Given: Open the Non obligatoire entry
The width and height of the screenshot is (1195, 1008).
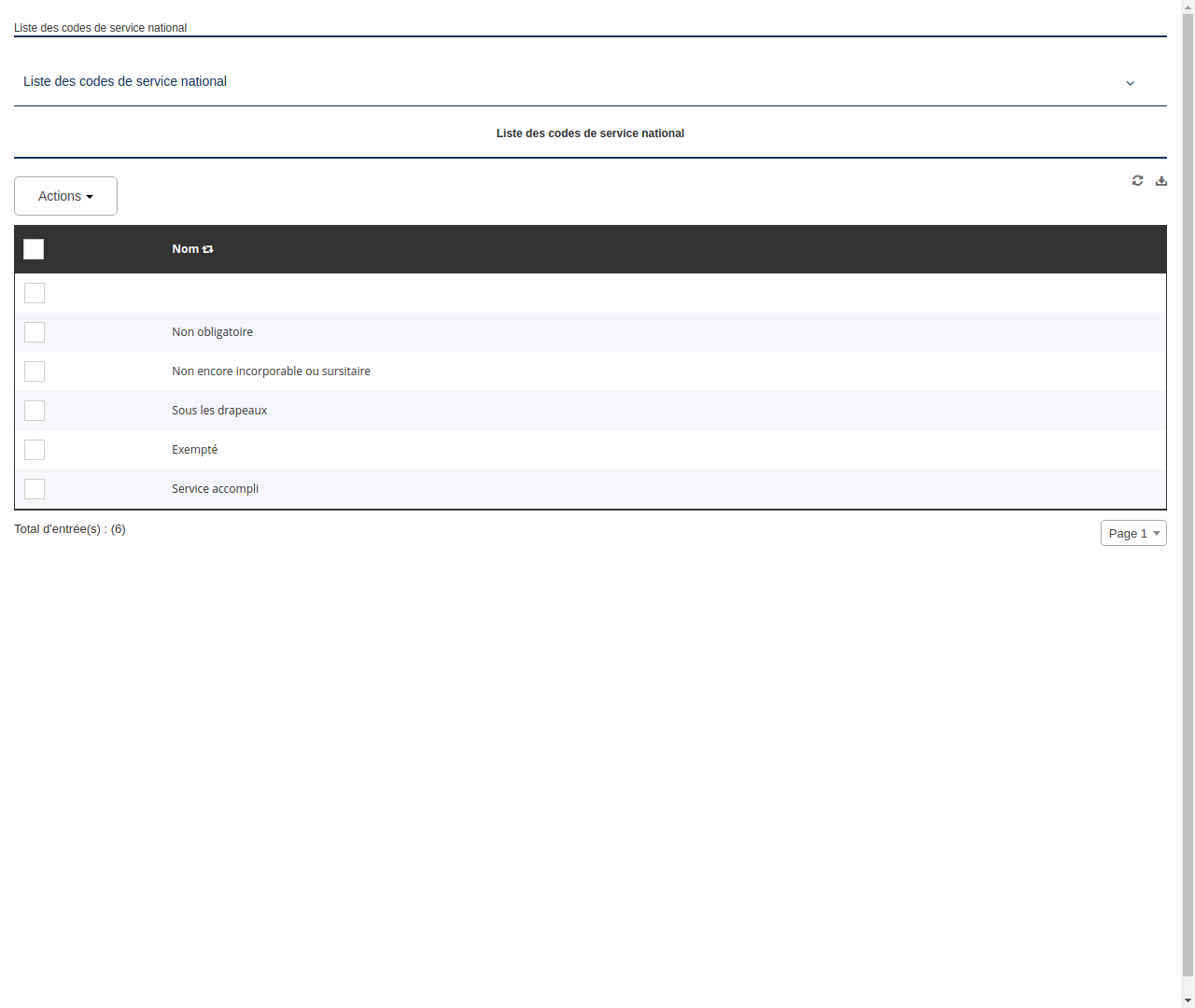Looking at the screenshot, I should 212,331.
